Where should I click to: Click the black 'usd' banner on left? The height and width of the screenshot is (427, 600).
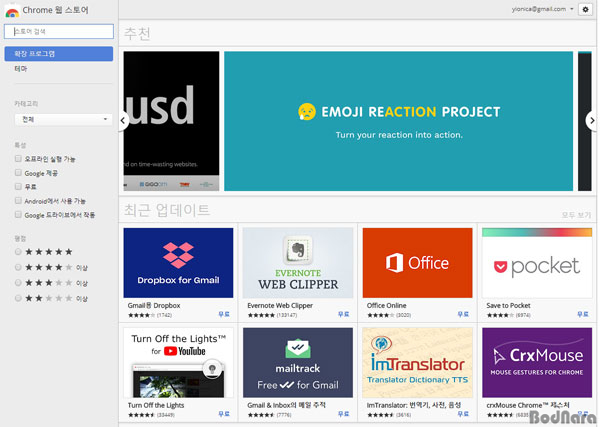pyautogui.click(x=171, y=121)
